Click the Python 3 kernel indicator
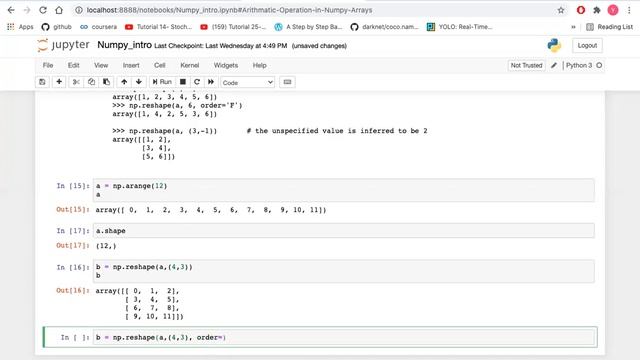The height and width of the screenshot is (360, 640). (x=583, y=65)
